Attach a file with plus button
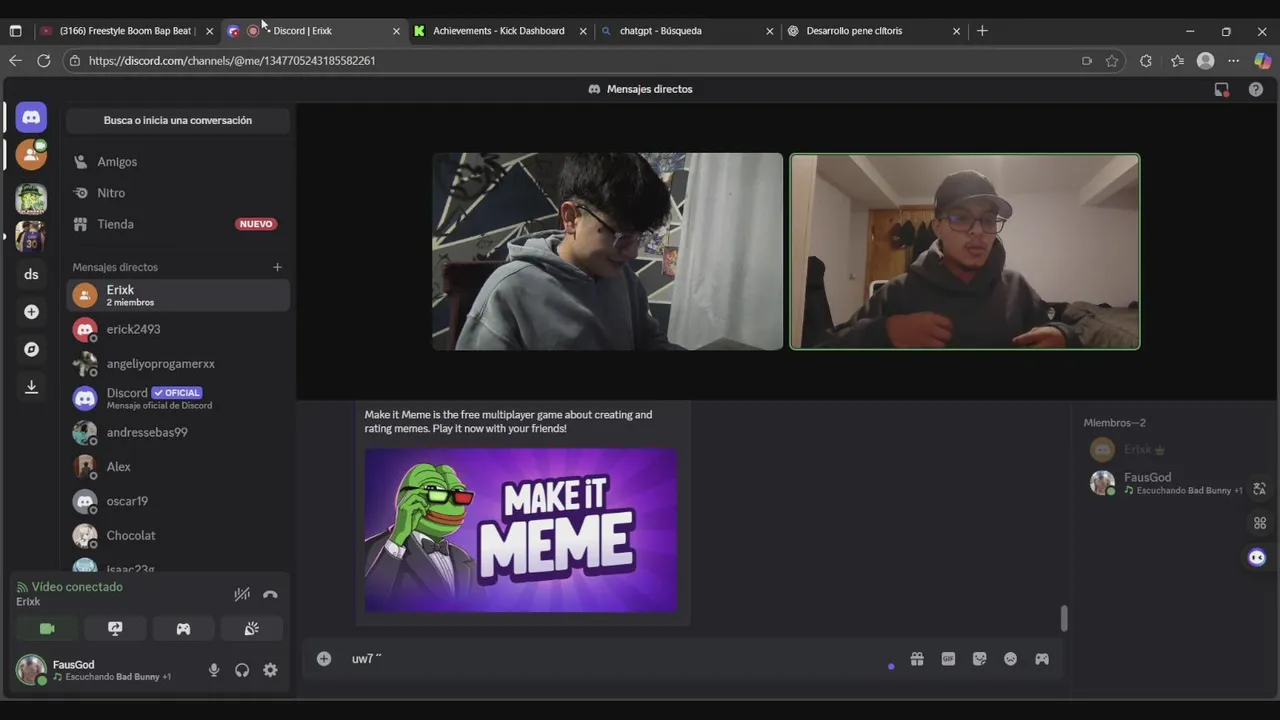 tap(324, 658)
